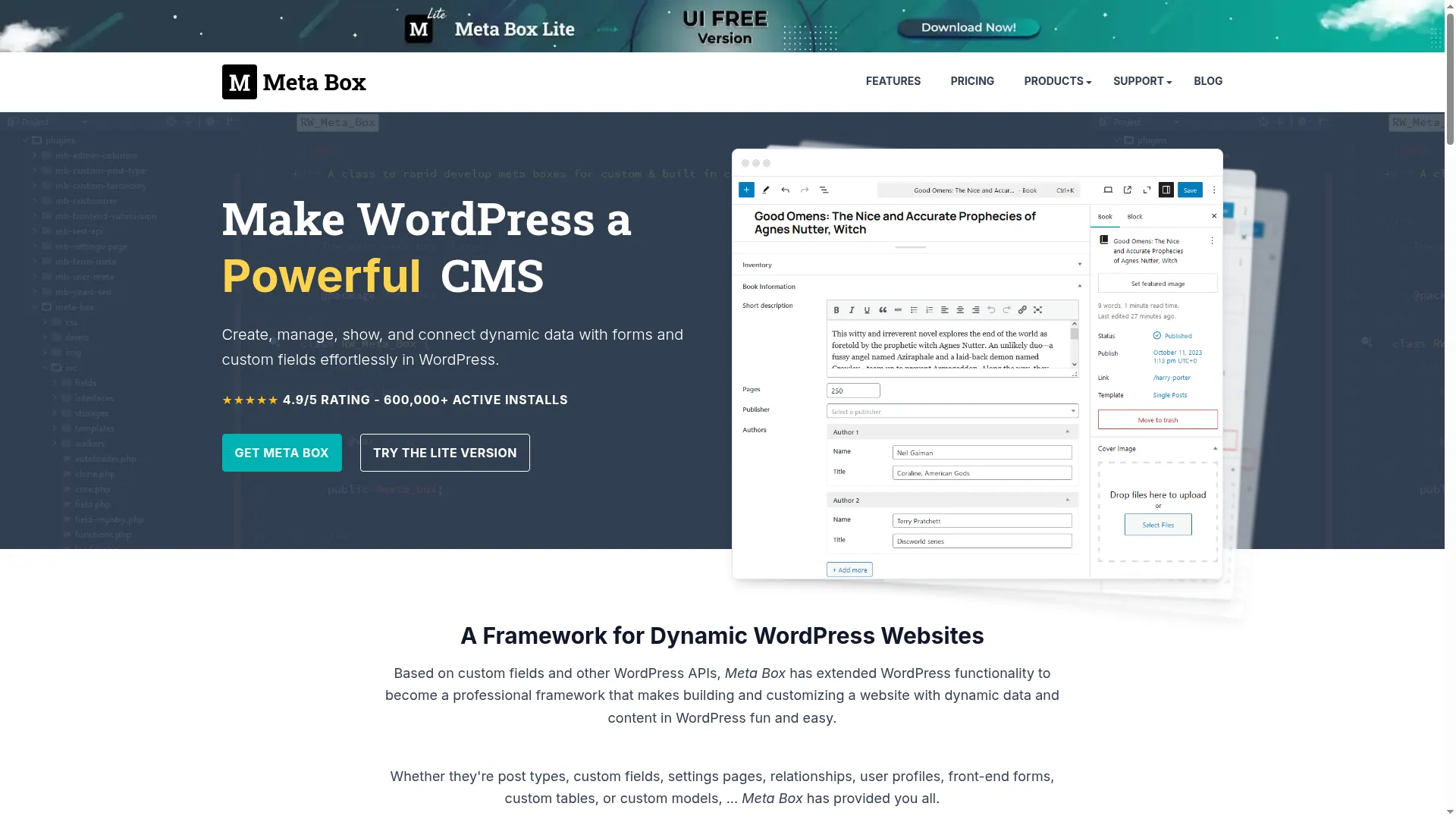Image resolution: width=1456 pixels, height=819 pixels.
Task: Insert bulleted list in description toolbar
Action: [914, 310]
